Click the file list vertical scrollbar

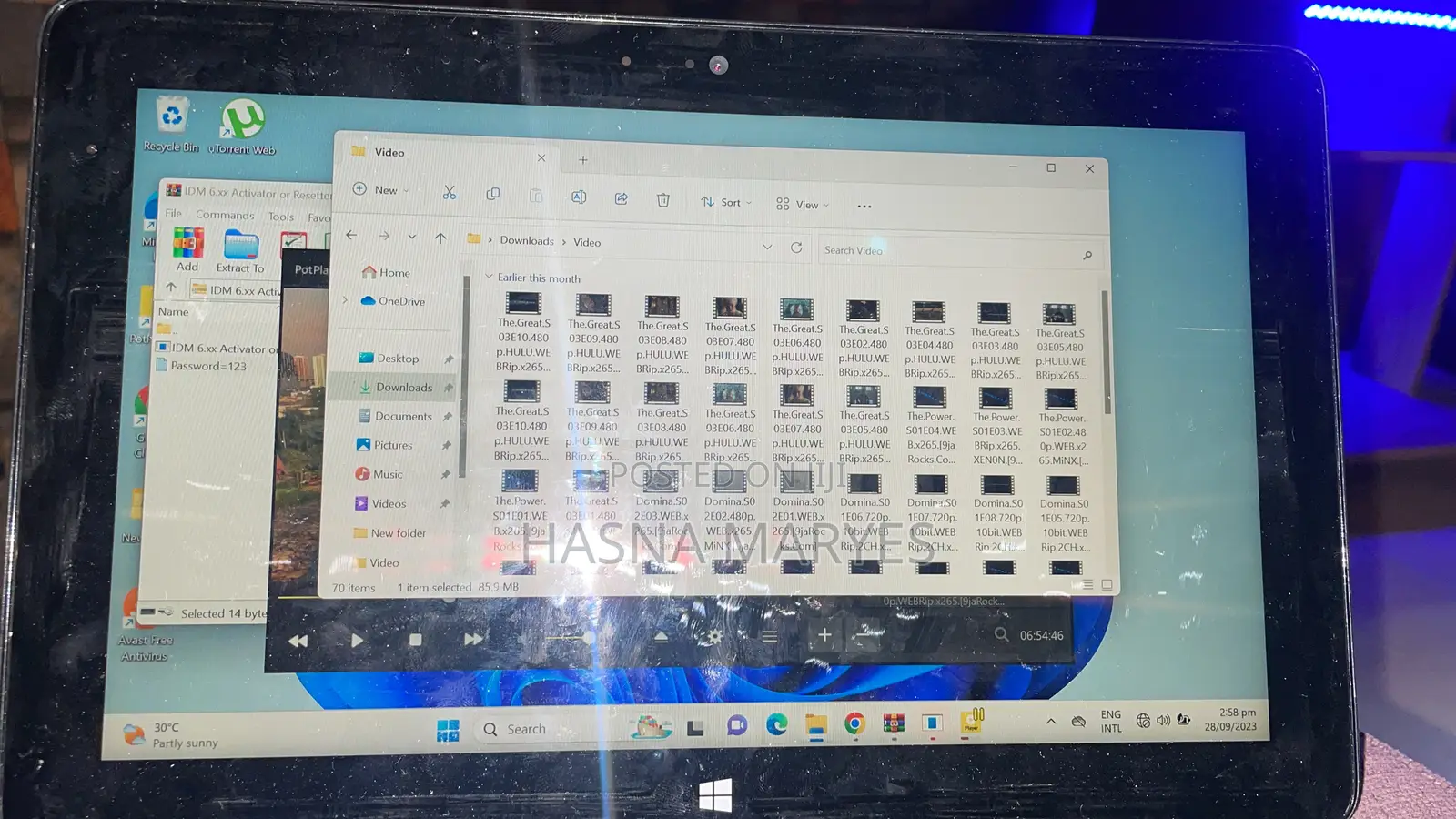click(1107, 351)
